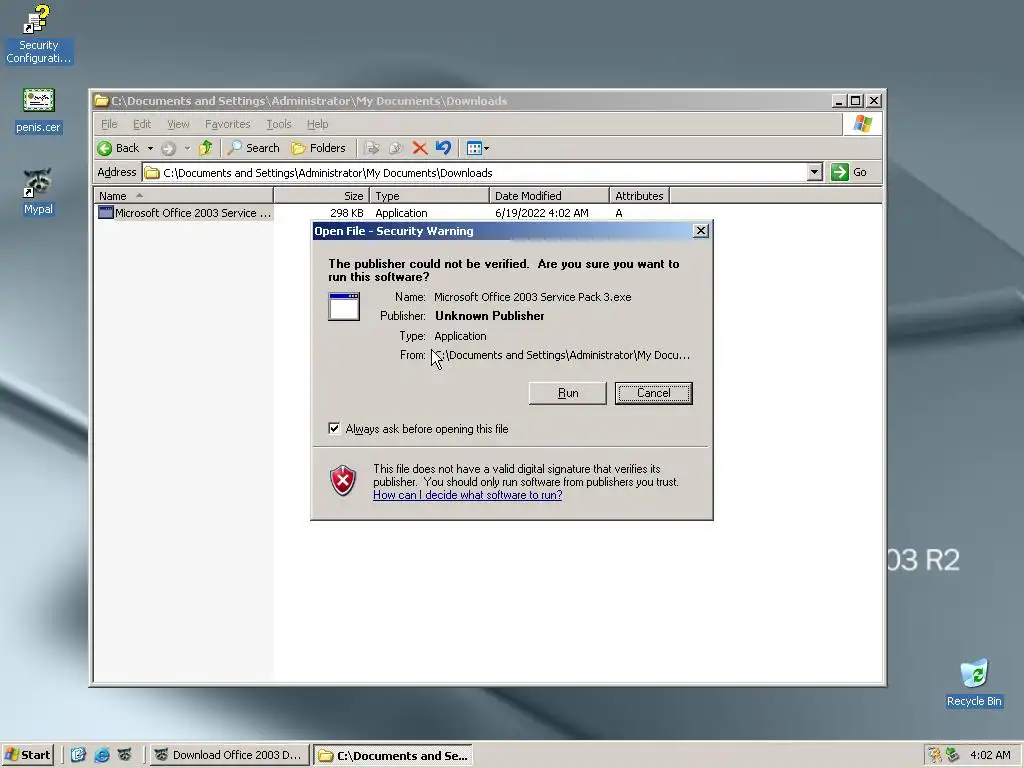This screenshot has width=1024, height=768.
Task: Click the Run button in security warning
Action: click(x=568, y=393)
